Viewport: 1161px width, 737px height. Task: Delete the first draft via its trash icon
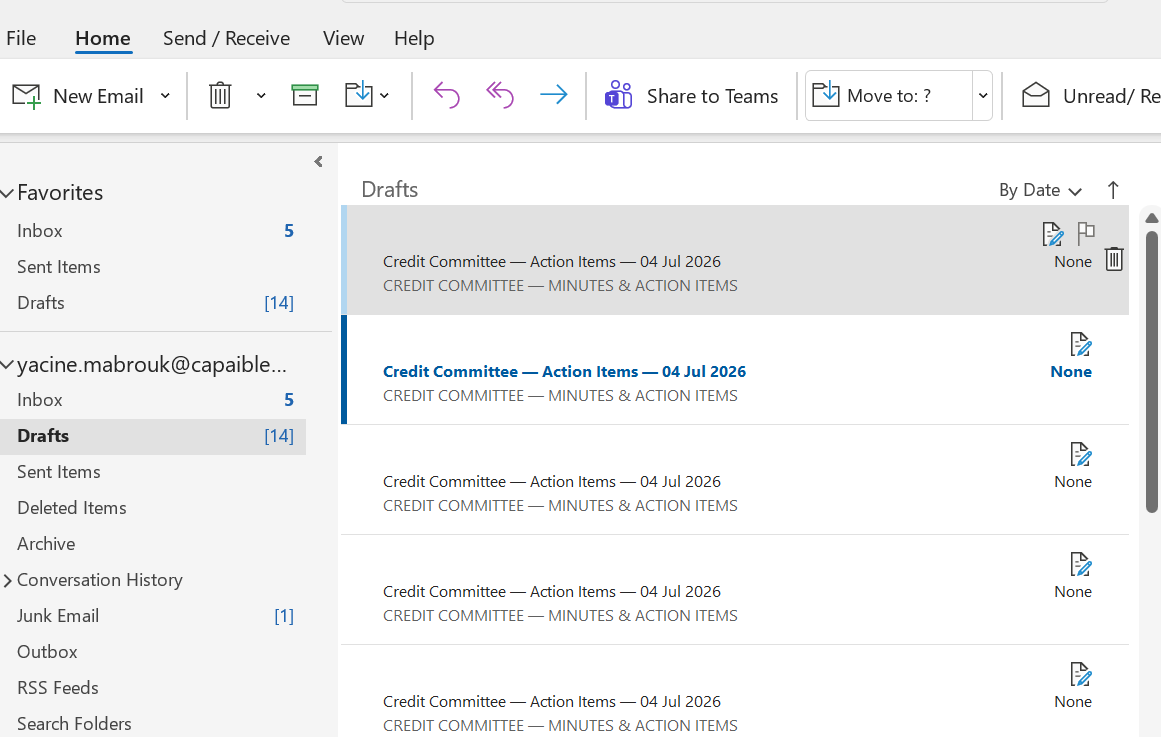tap(1114, 259)
